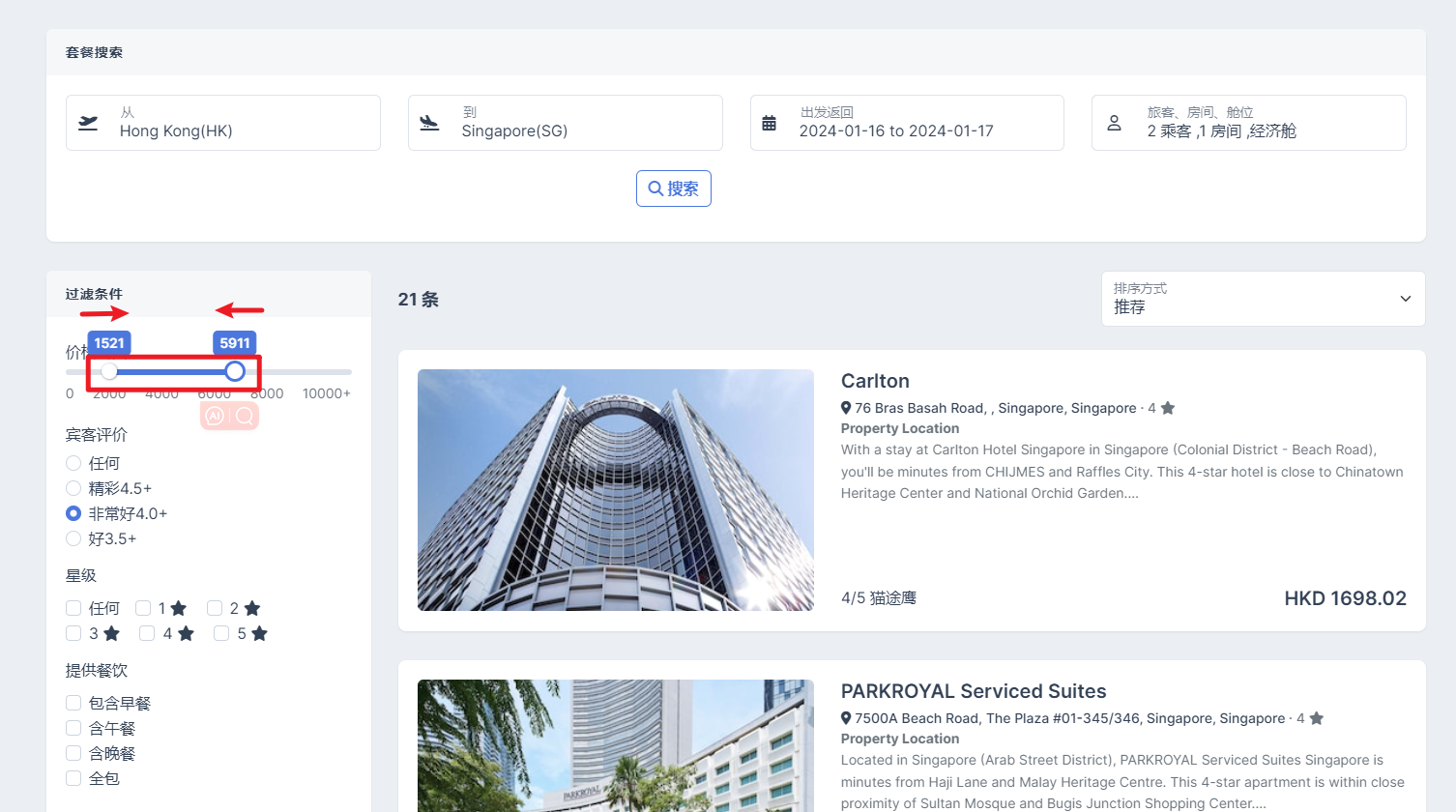Tick the 全包 all-inclusive checkbox
Viewport: 1456px width, 812px height.
click(73, 778)
